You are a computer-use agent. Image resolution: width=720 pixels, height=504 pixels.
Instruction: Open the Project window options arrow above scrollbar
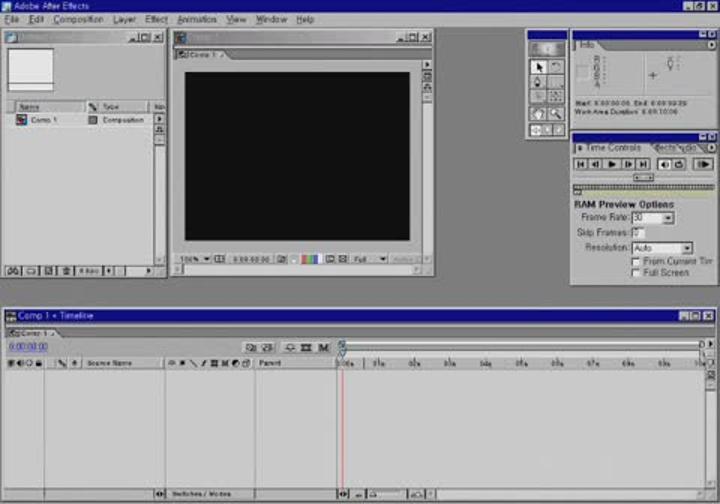(x=159, y=118)
